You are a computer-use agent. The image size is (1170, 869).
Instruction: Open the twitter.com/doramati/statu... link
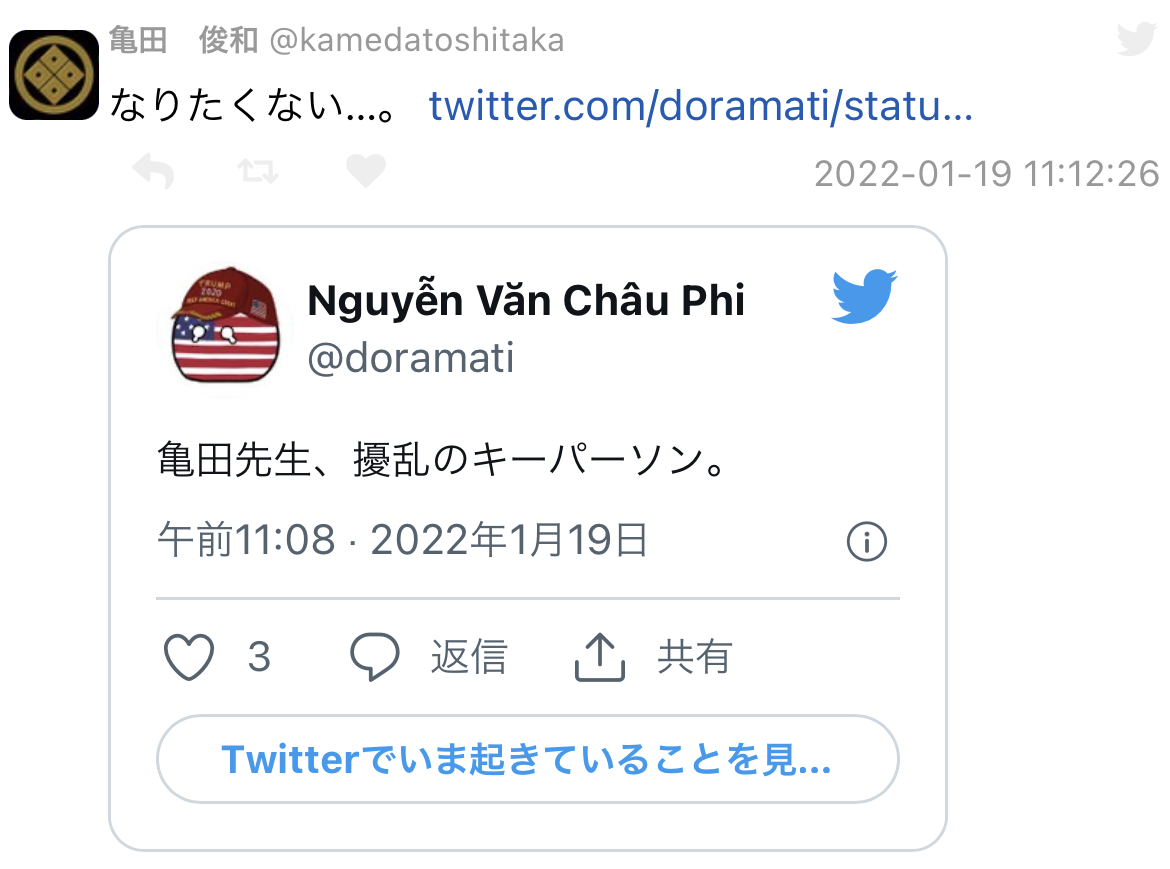click(701, 105)
